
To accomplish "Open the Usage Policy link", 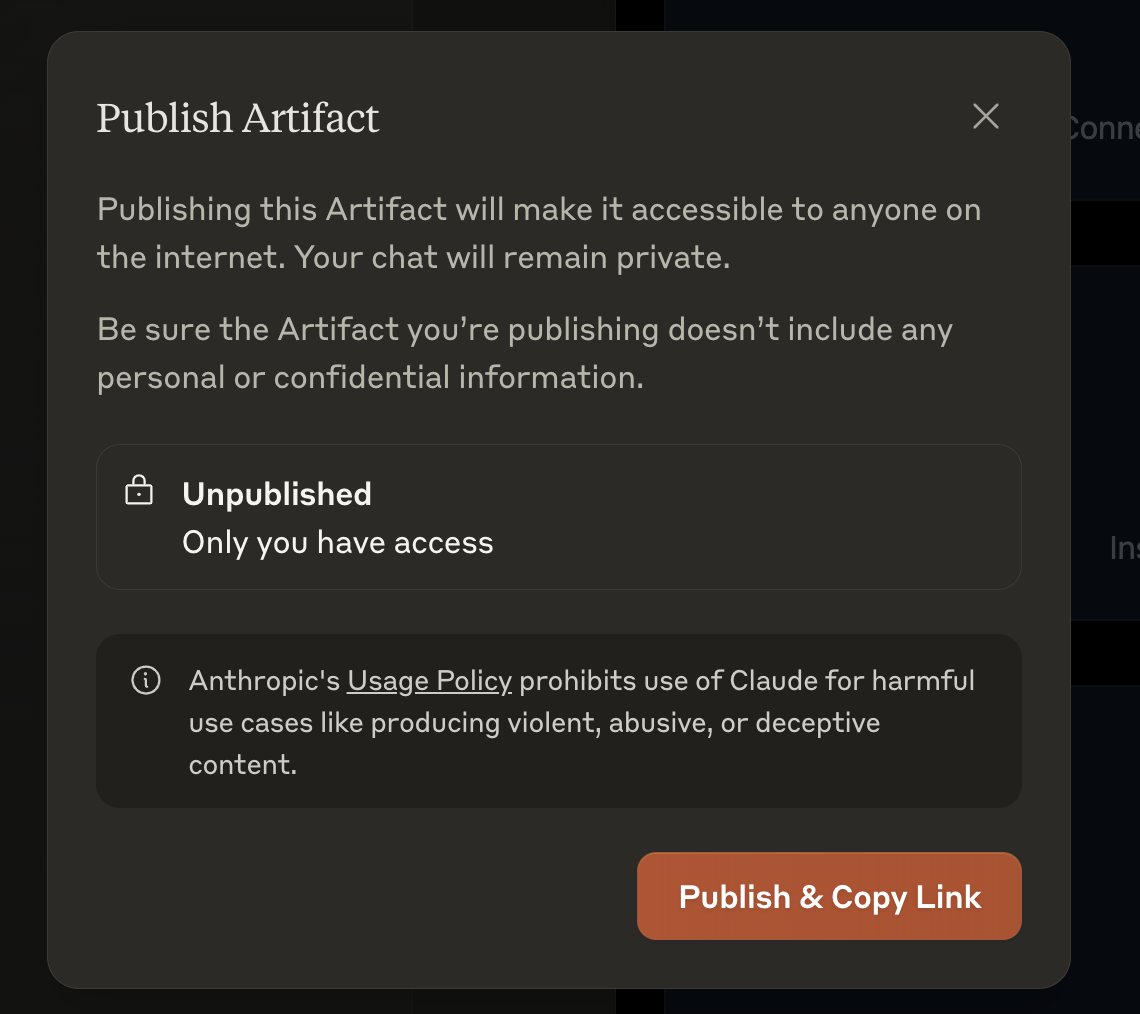I will tap(429, 681).
